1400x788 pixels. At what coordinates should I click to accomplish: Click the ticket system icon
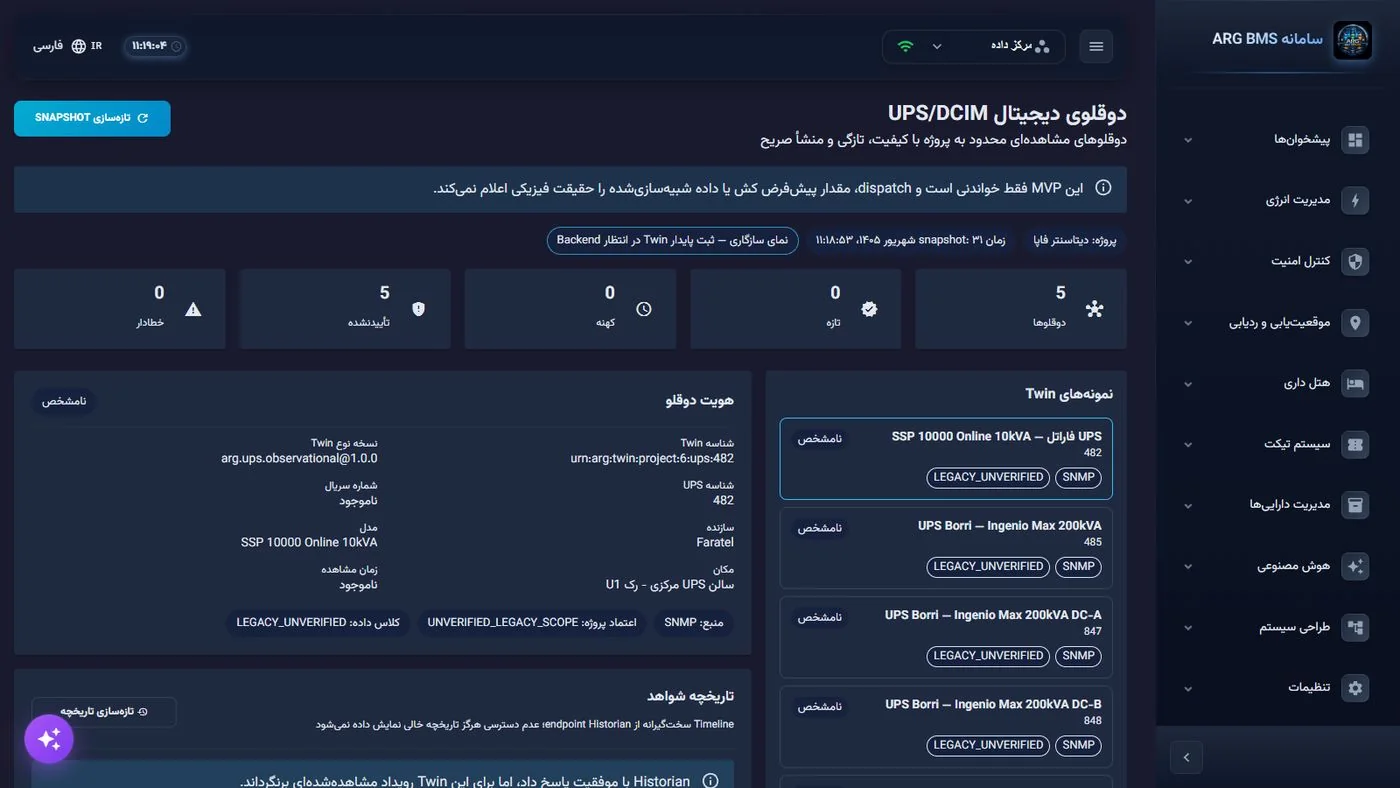(1355, 445)
